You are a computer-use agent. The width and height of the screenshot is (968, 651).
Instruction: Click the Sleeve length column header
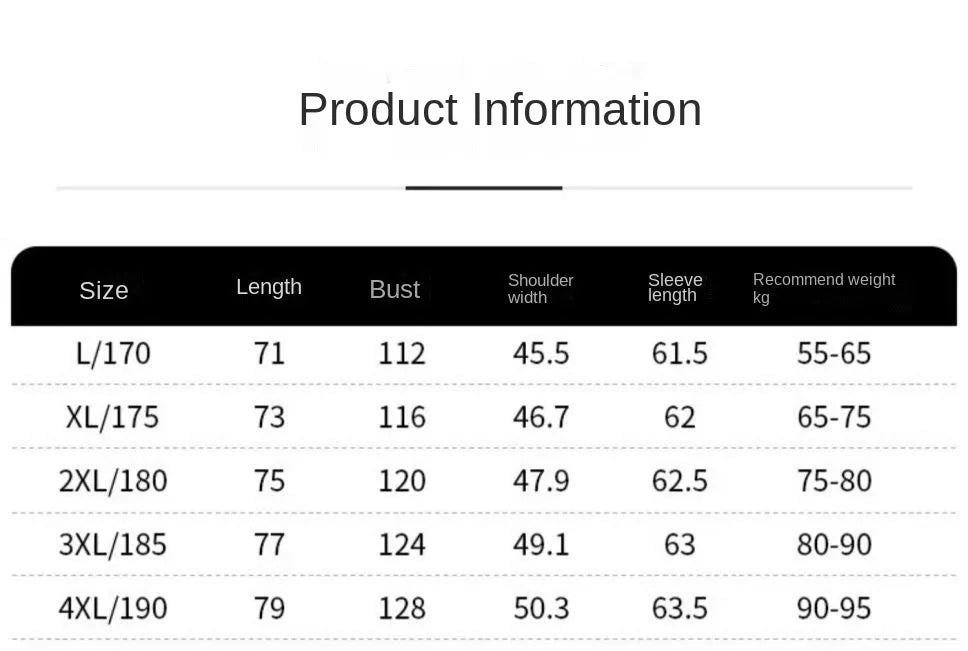point(675,287)
